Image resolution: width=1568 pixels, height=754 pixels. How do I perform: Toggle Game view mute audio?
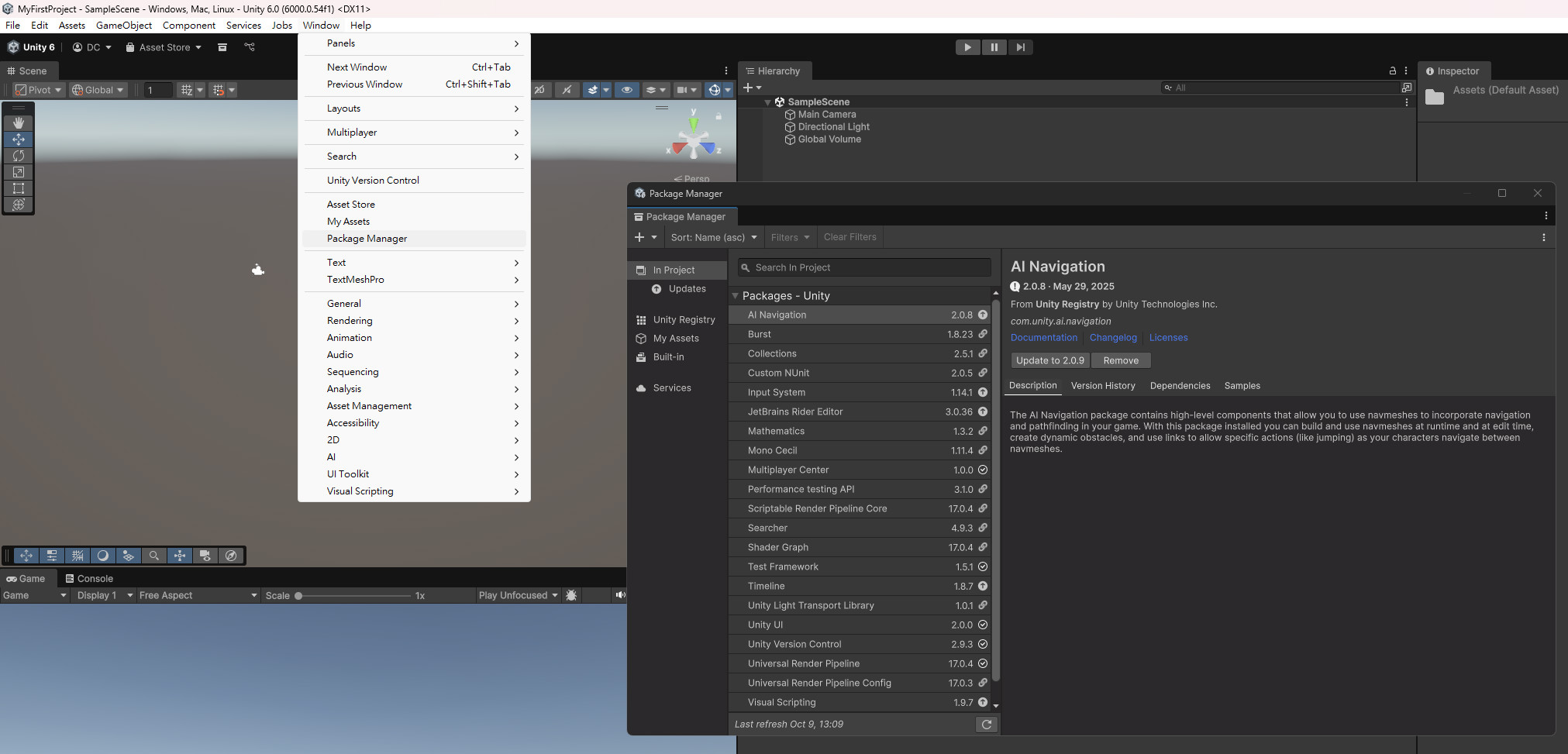620,595
